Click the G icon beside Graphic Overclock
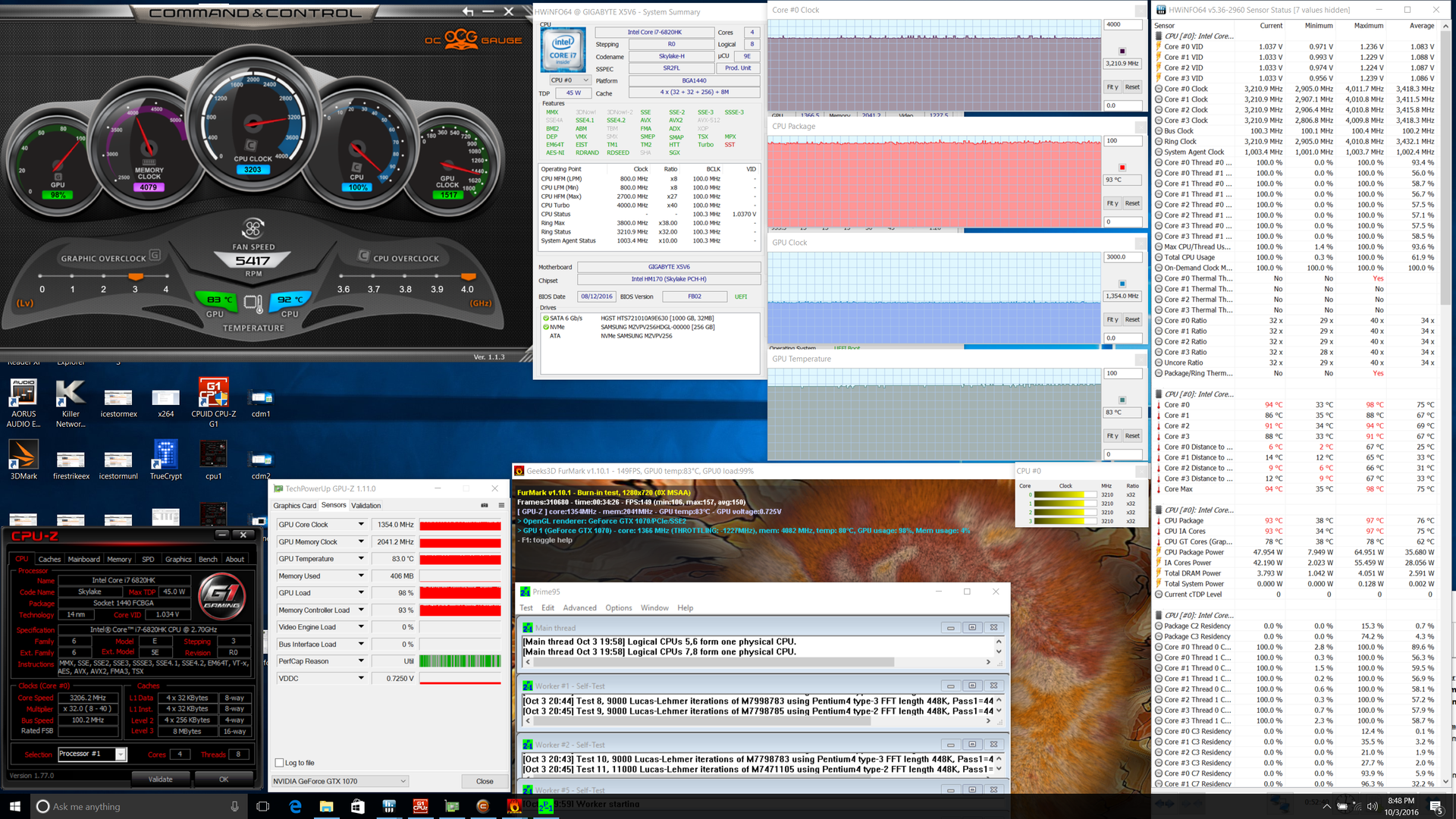Screen dimensions: 1456x819 click(x=155, y=256)
